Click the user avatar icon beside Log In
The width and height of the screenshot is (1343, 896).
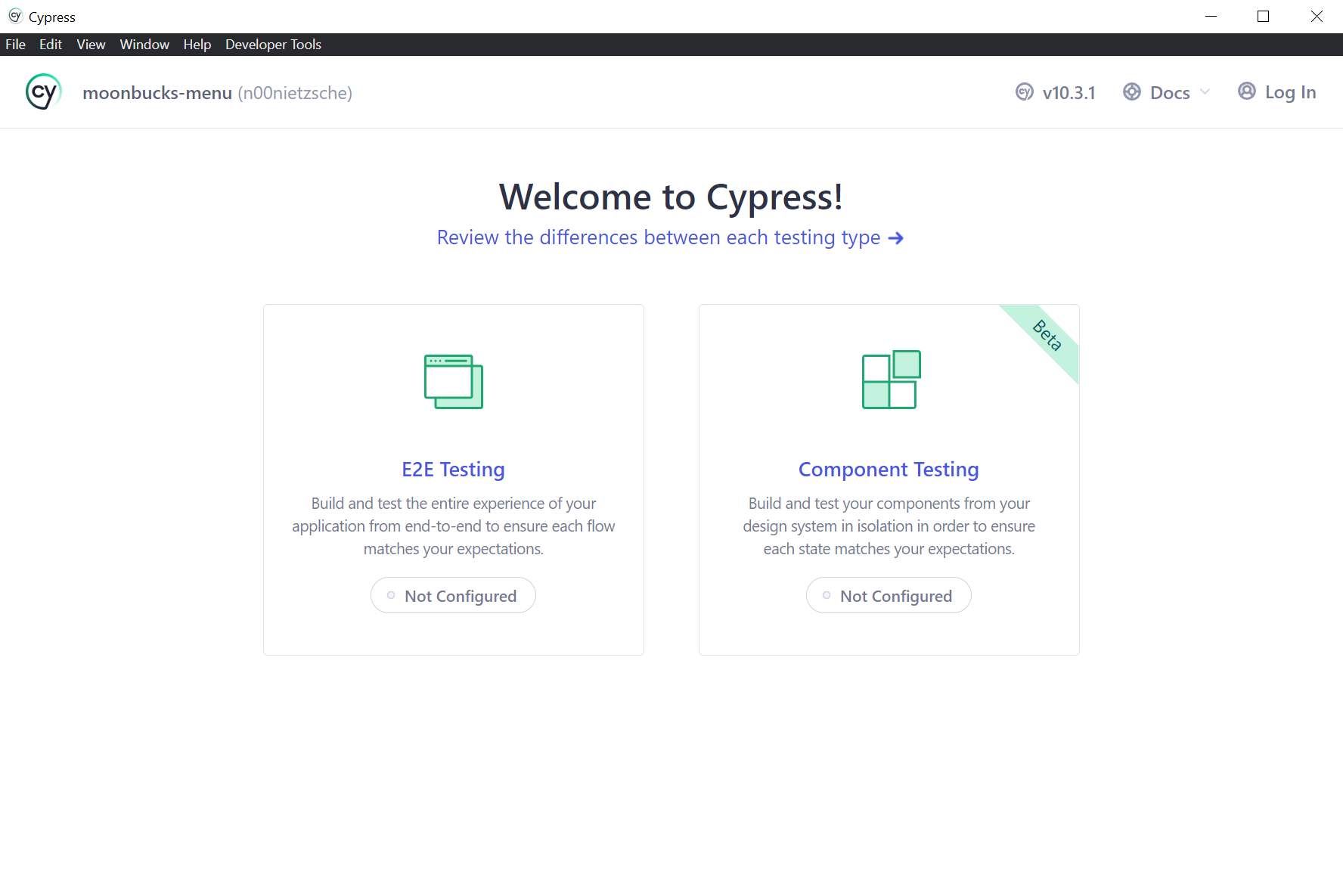pyautogui.click(x=1246, y=91)
